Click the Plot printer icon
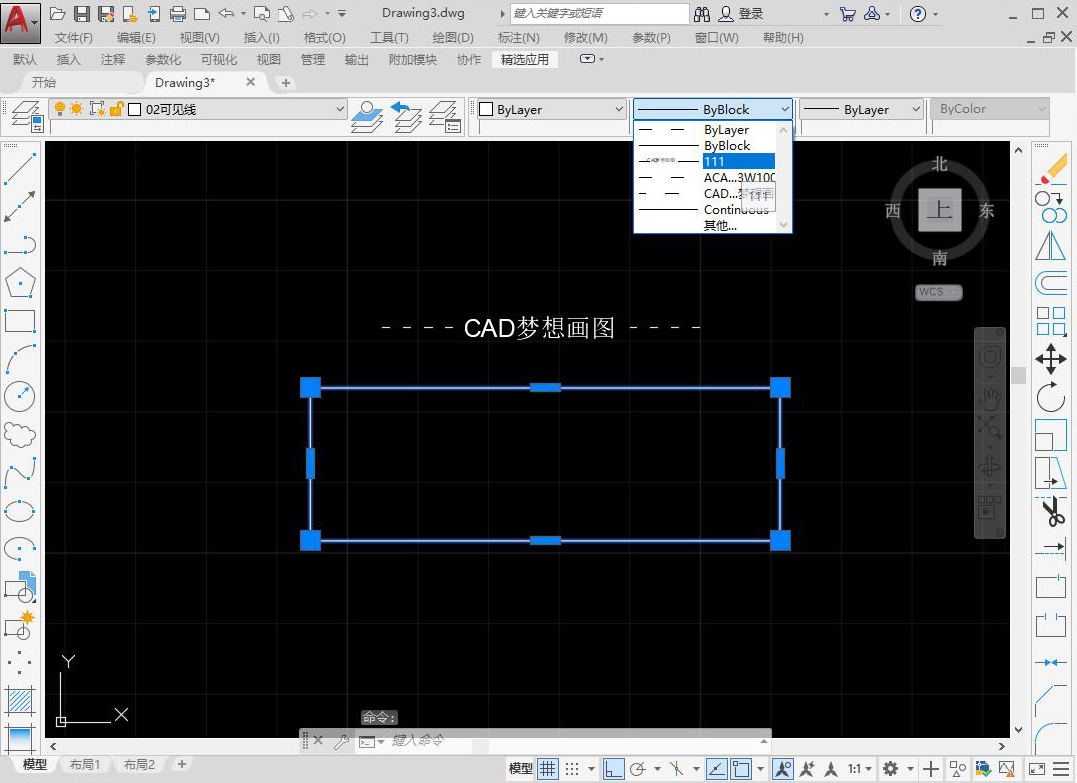1077x783 pixels. pyautogui.click(x=178, y=14)
